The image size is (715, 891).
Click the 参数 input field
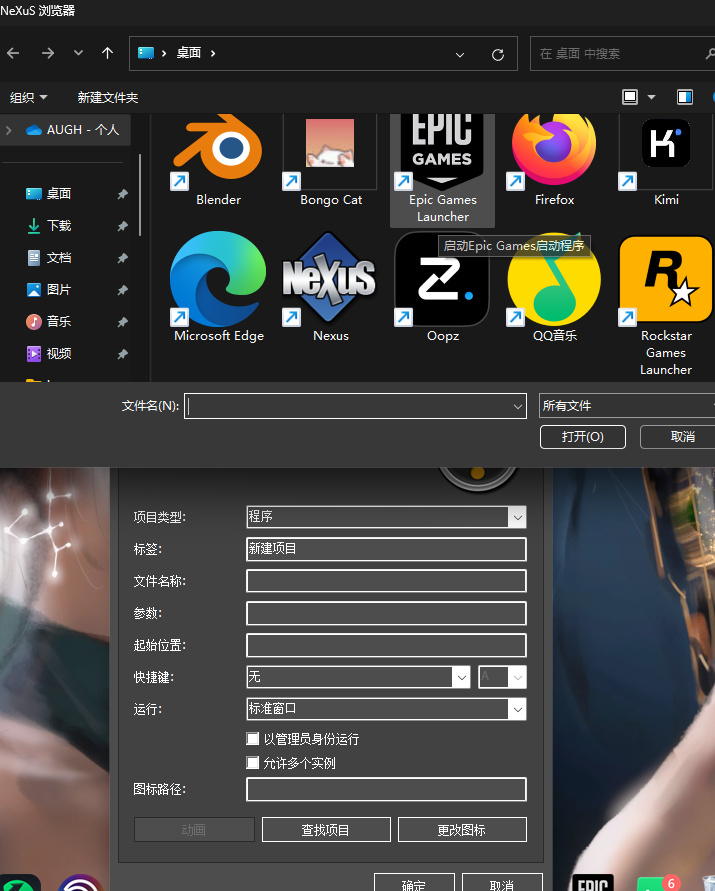click(x=386, y=613)
